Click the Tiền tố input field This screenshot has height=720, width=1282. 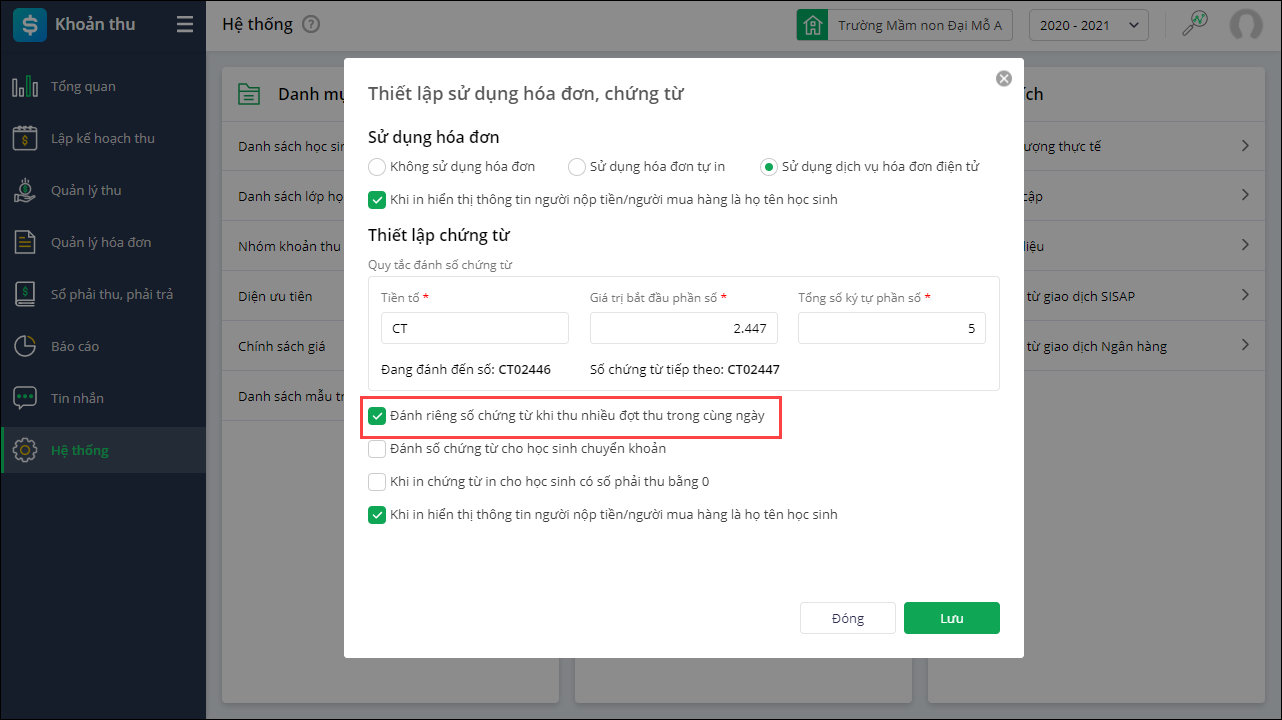coord(475,328)
